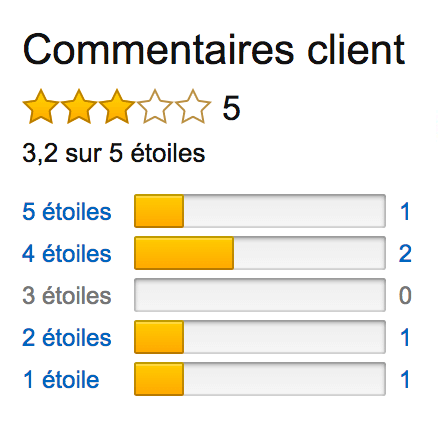The width and height of the screenshot is (438, 426).
Task: Select the 3 étoiles label
Action: click(67, 296)
